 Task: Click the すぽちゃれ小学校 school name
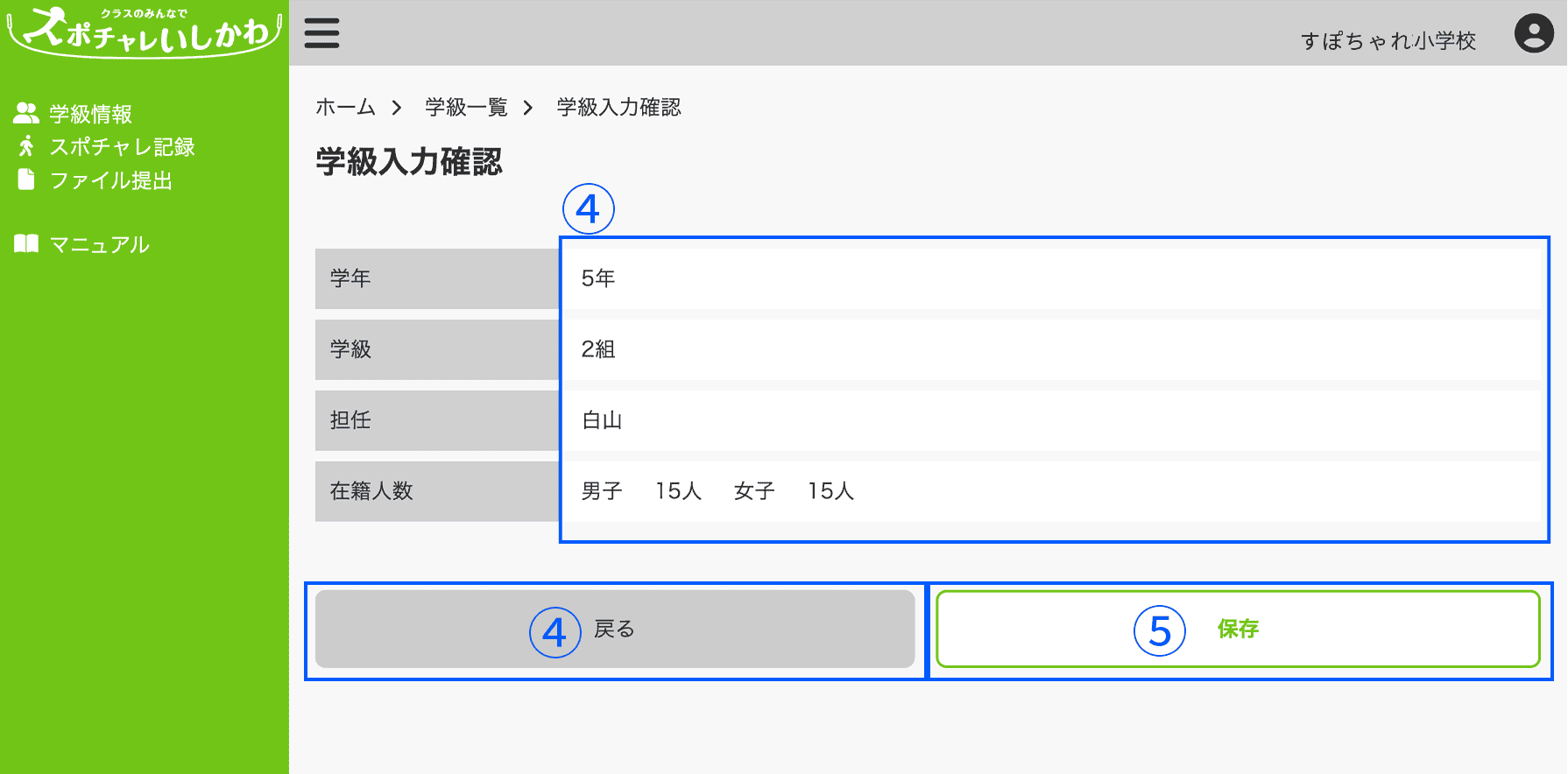(1388, 40)
